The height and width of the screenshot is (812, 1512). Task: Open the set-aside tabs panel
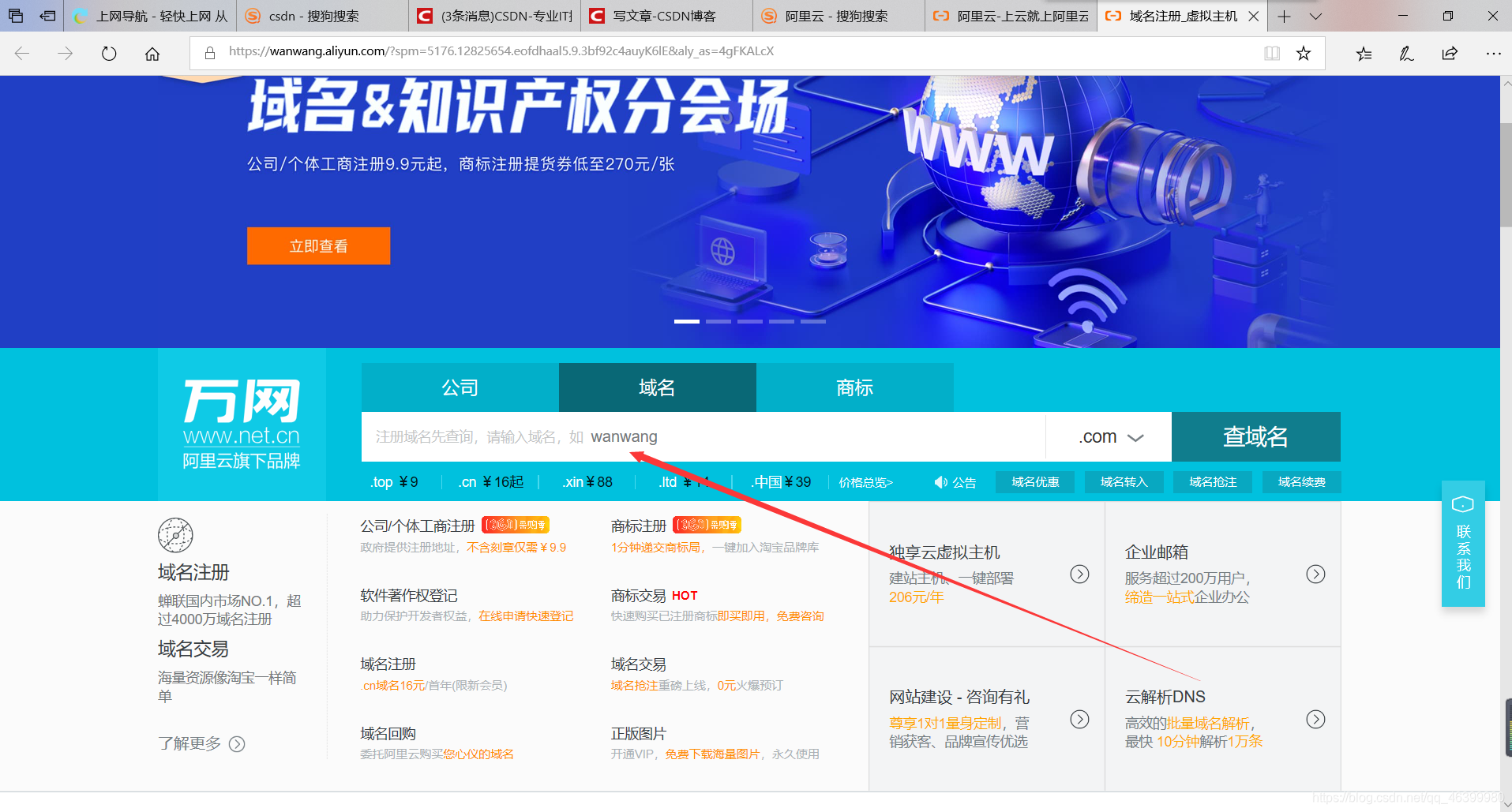pyautogui.click(x=15, y=16)
